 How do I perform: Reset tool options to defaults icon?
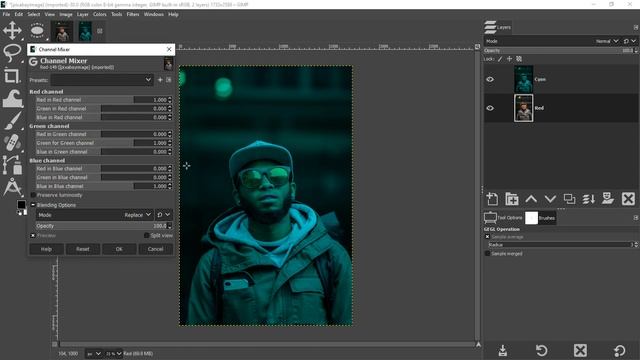pyautogui.click(x=620, y=350)
